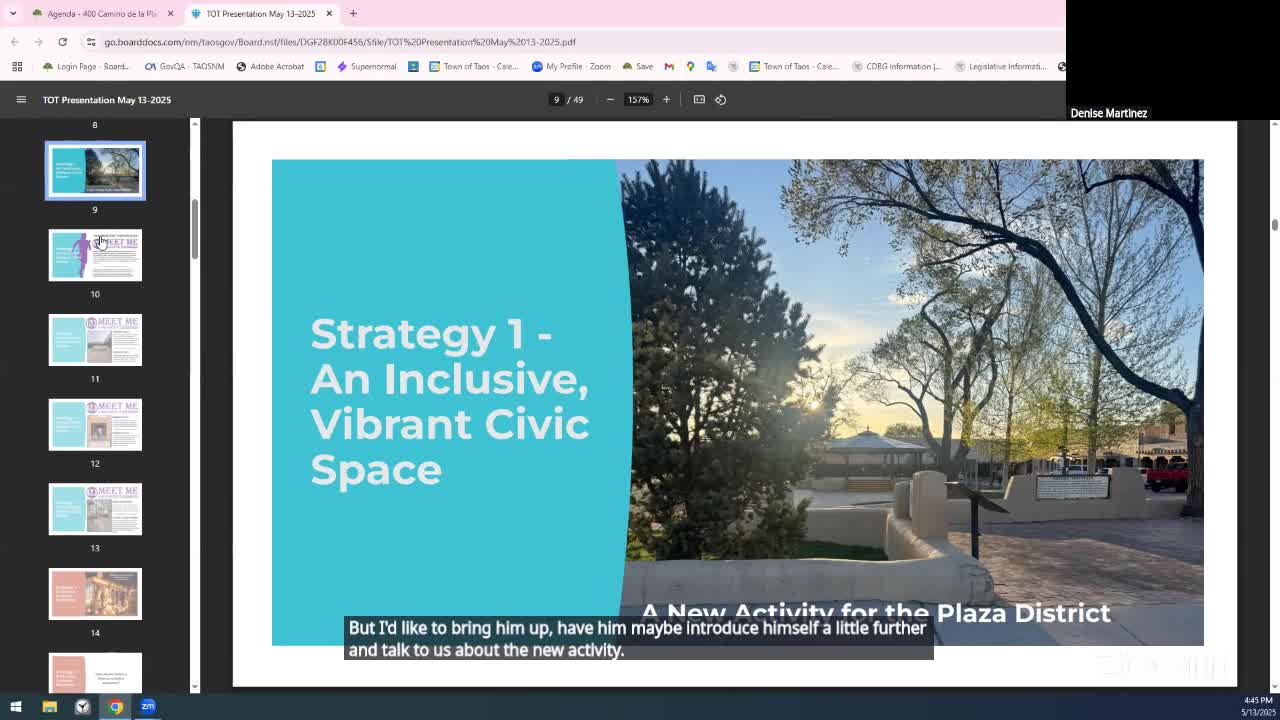Switch to the Agenda - 400 Camino tab
Image resolution: width=1280 pixels, height=720 pixels.
click(x=102, y=13)
